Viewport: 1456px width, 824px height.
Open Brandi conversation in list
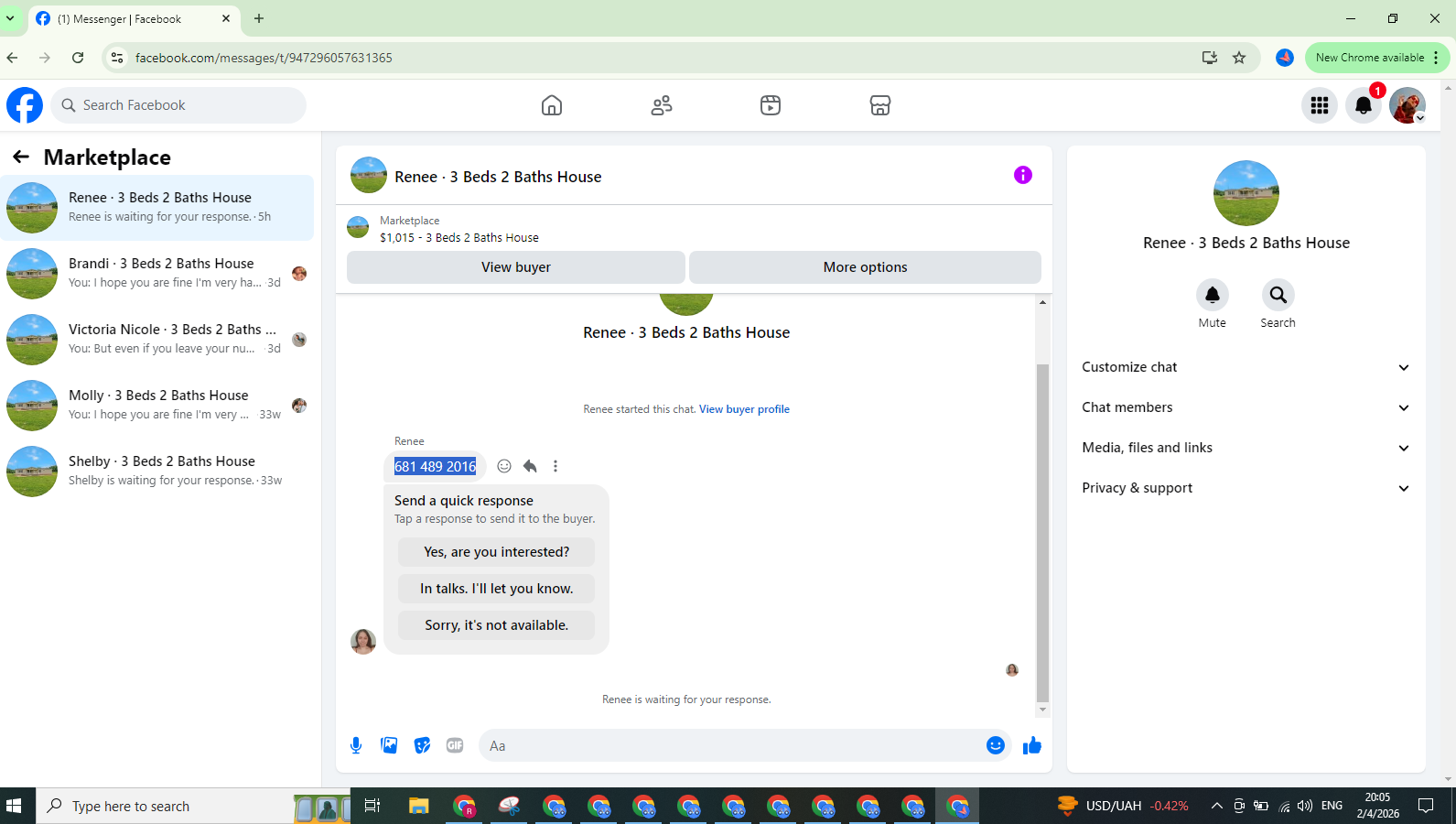[x=156, y=274]
